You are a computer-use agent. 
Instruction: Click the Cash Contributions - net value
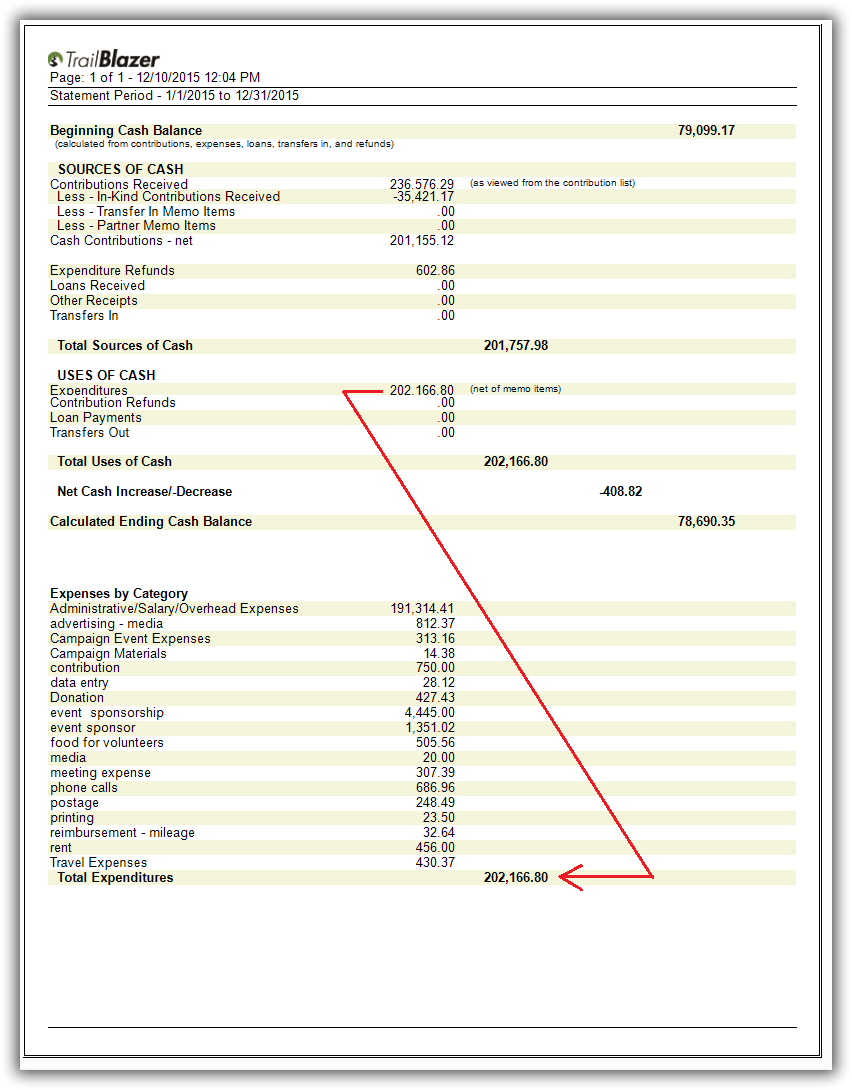coord(422,241)
